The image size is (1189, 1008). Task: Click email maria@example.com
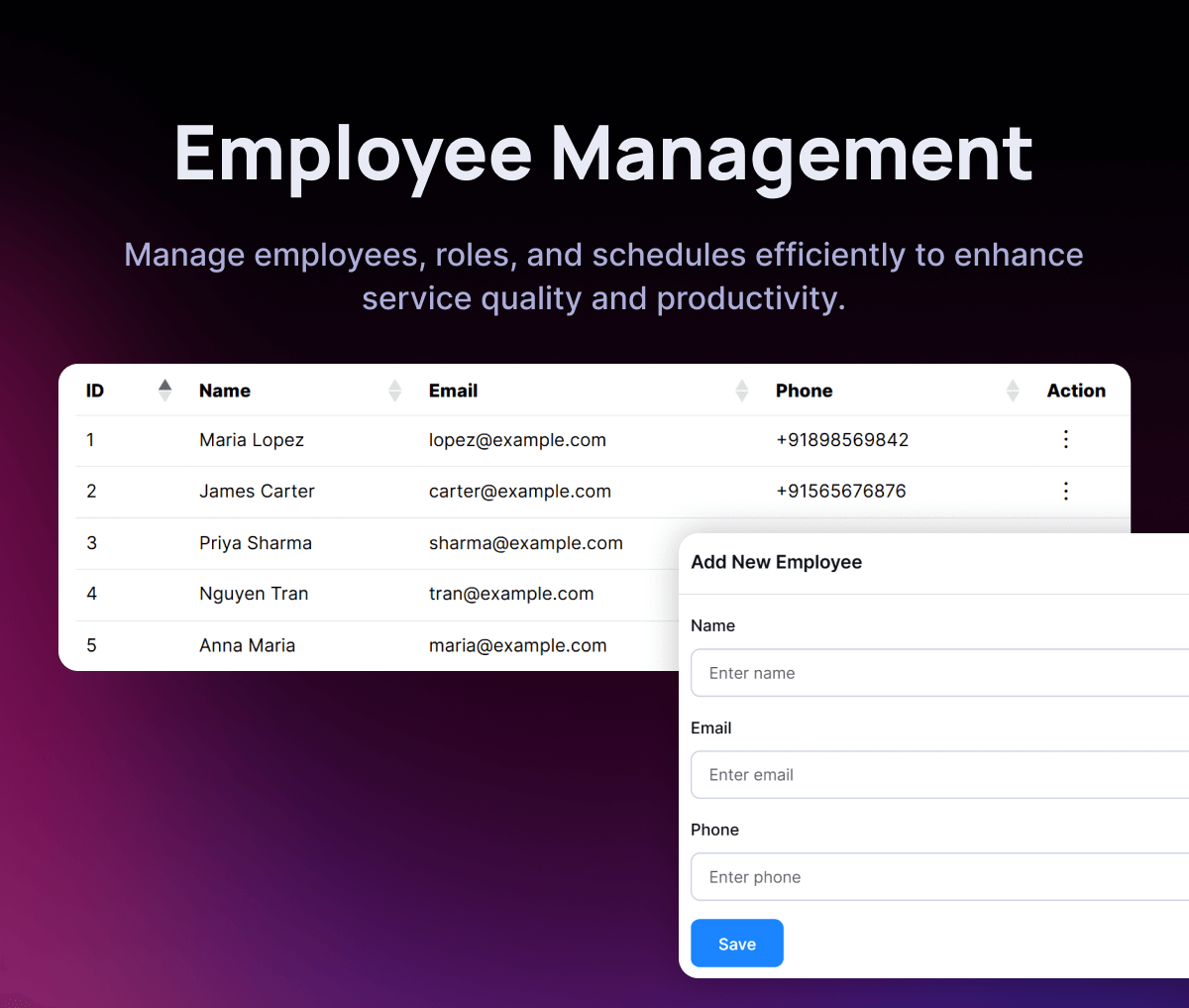point(518,645)
